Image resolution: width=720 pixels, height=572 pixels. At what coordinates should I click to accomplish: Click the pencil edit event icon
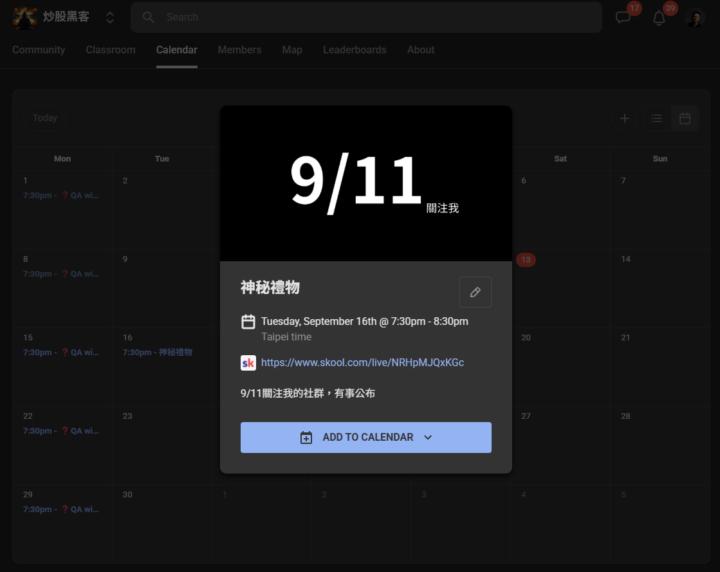point(475,292)
